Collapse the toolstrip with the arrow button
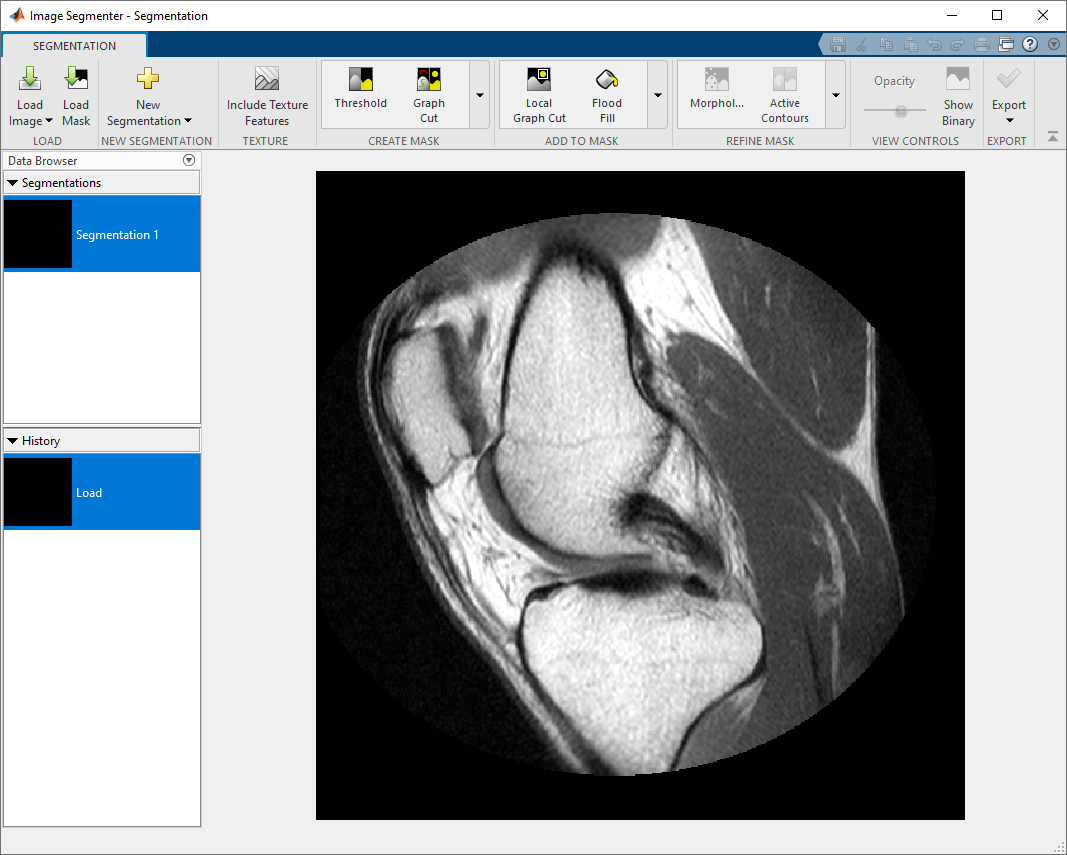The width and height of the screenshot is (1067, 855). pyautogui.click(x=1053, y=137)
